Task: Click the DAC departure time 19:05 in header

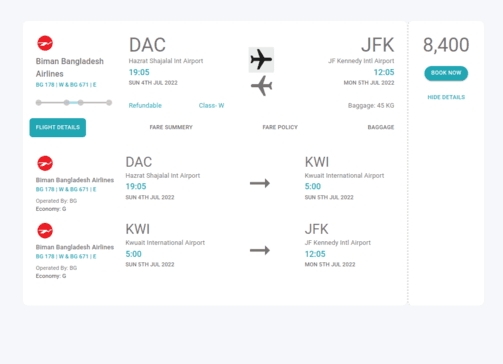Action: (x=139, y=72)
